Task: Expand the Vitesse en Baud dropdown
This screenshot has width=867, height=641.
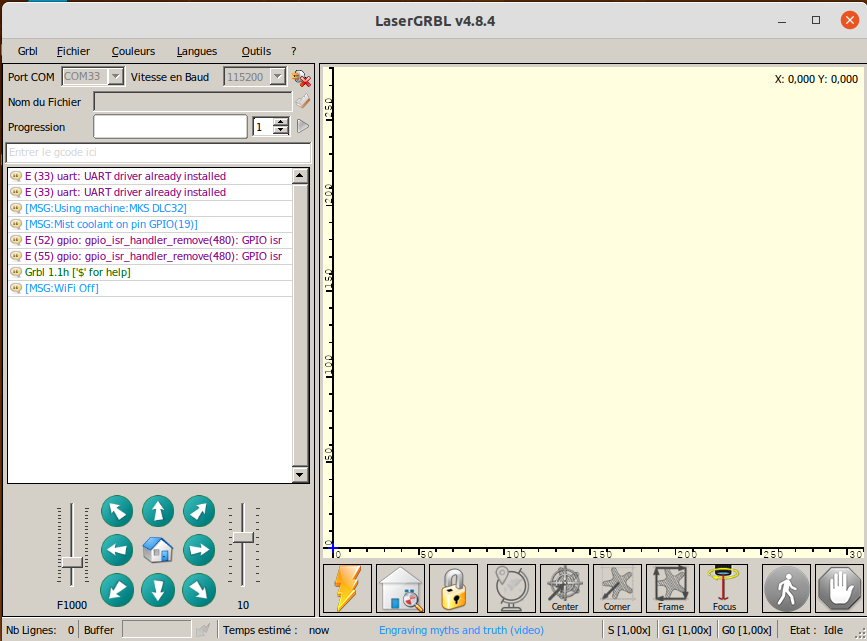Action: coord(278,76)
